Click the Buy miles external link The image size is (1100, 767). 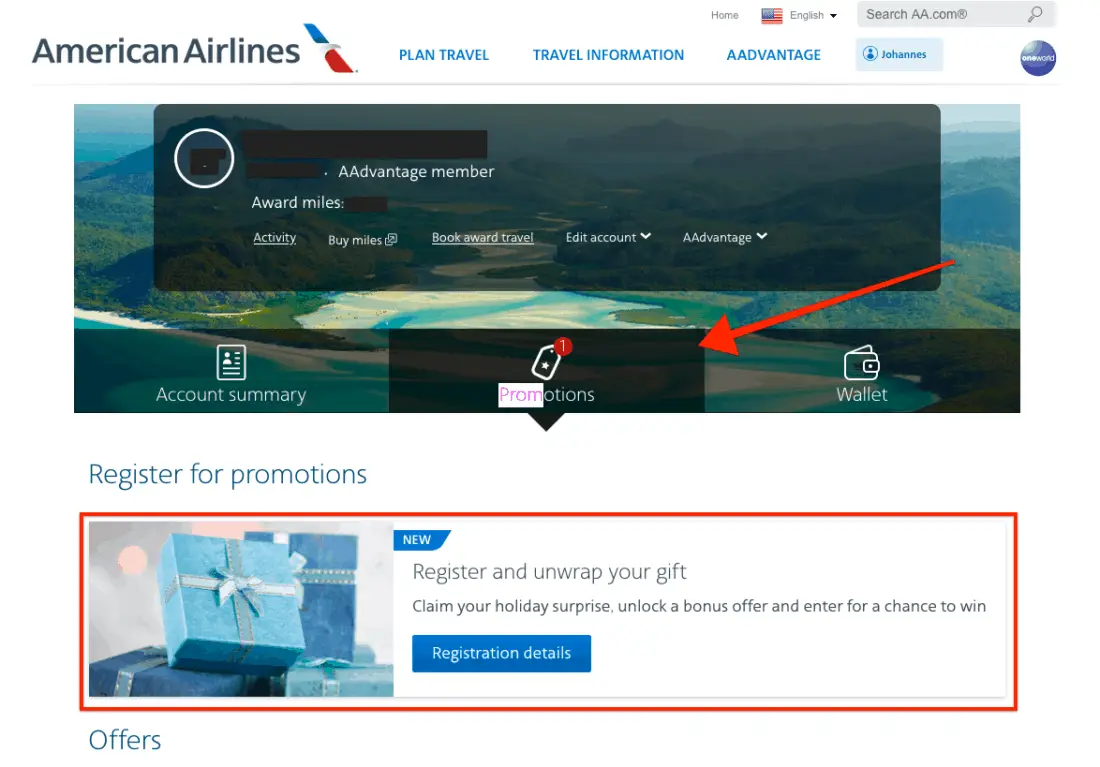click(362, 240)
